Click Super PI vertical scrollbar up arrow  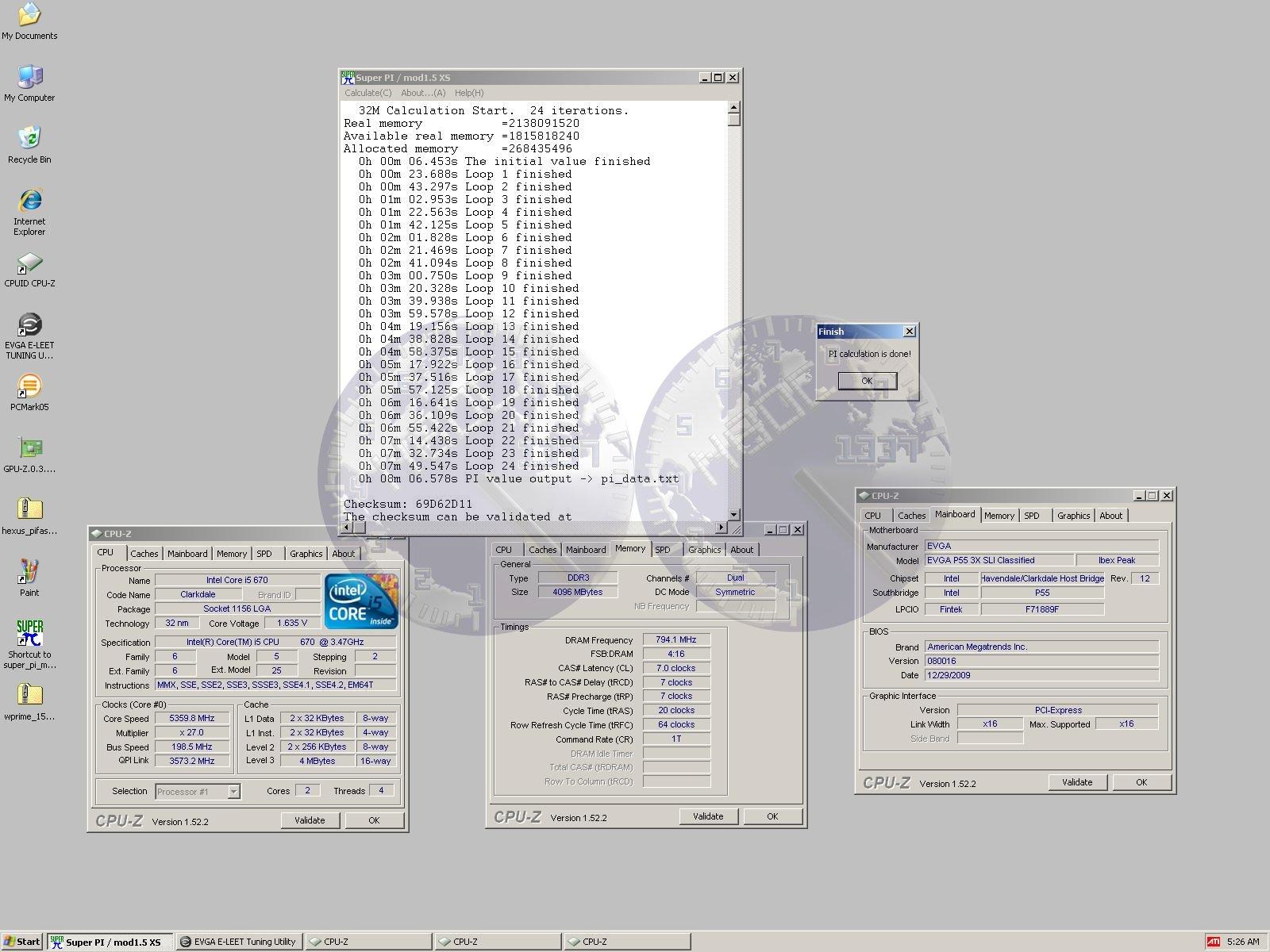point(734,107)
